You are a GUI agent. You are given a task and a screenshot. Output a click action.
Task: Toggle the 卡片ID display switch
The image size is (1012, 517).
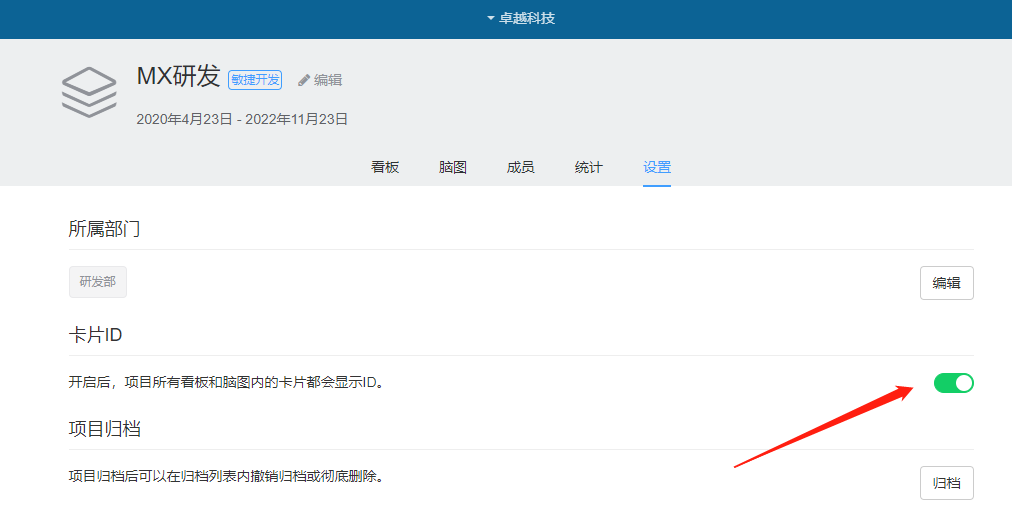click(x=953, y=382)
